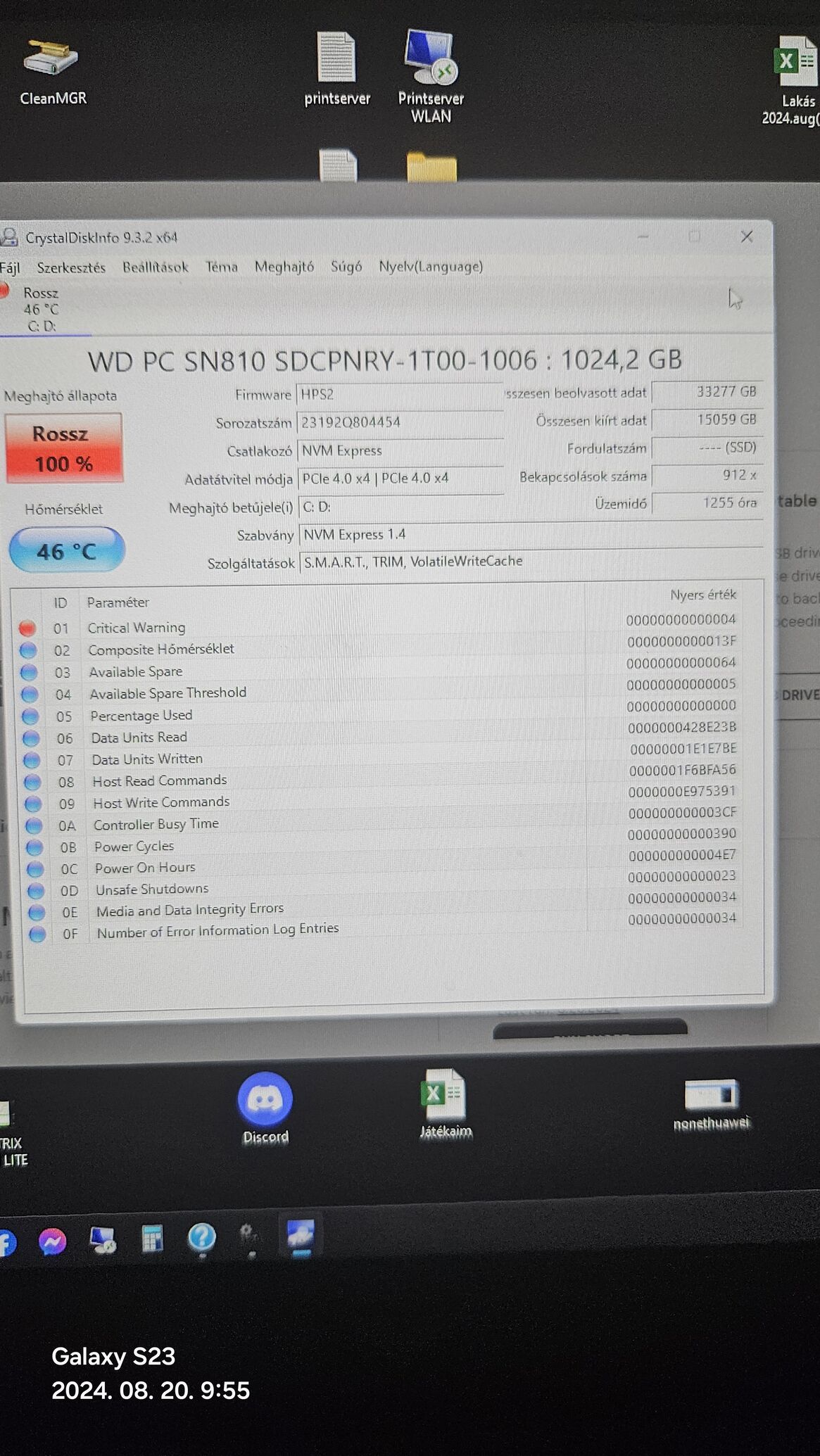Open the Printserver WLAN desktop shortcut
Image resolution: width=820 pixels, height=1456 pixels.
click(431, 77)
